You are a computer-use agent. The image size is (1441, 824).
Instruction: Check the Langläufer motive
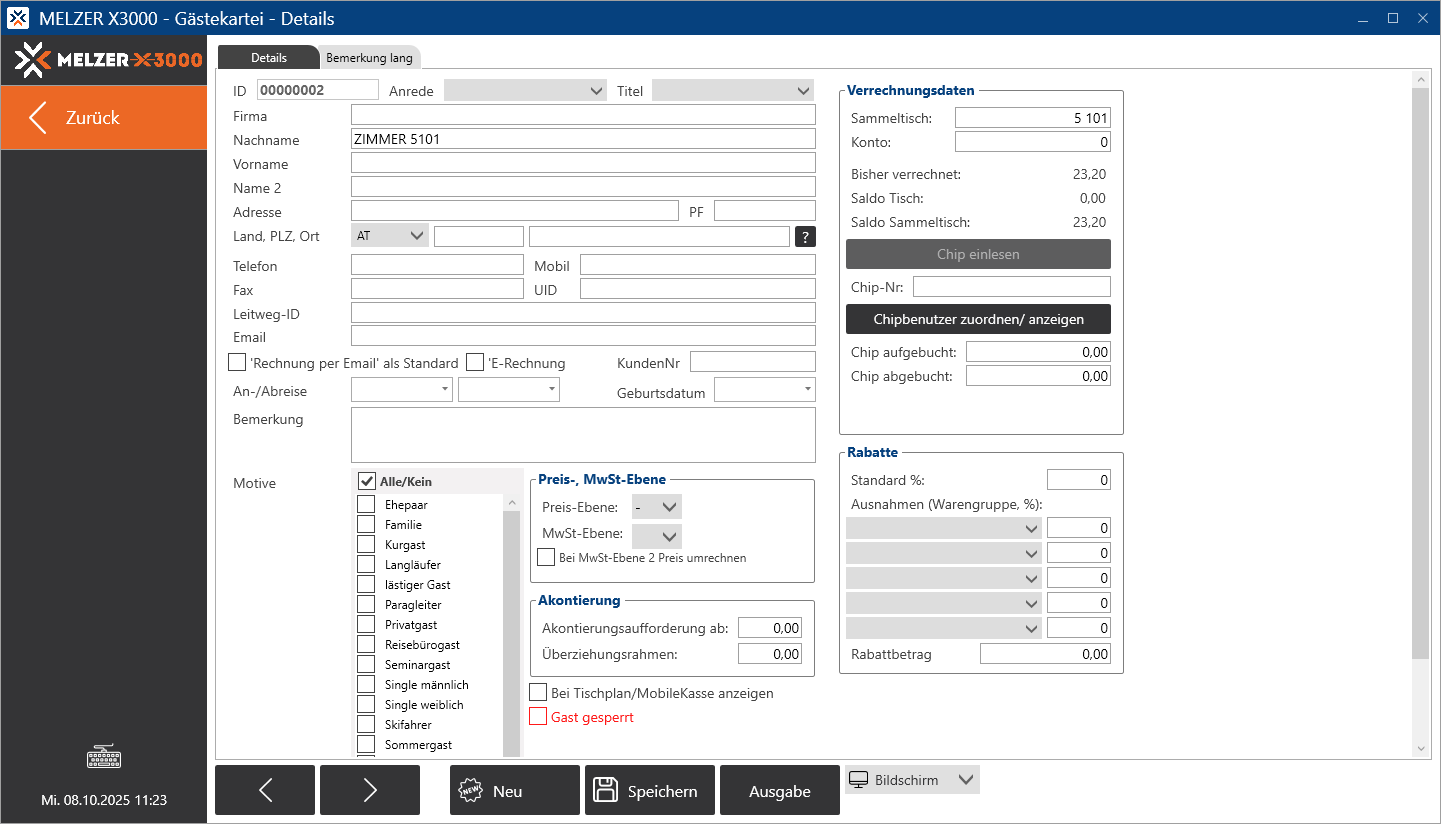(366, 564)
